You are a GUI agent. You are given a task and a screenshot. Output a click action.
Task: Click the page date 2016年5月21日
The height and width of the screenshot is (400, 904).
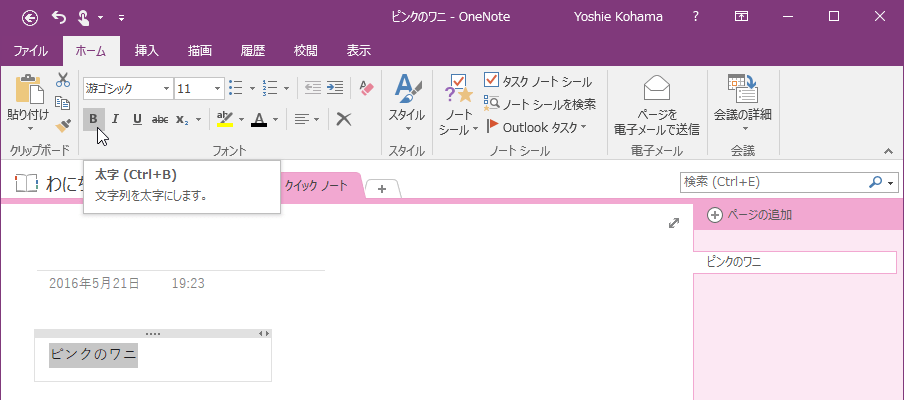coord(94,284)
